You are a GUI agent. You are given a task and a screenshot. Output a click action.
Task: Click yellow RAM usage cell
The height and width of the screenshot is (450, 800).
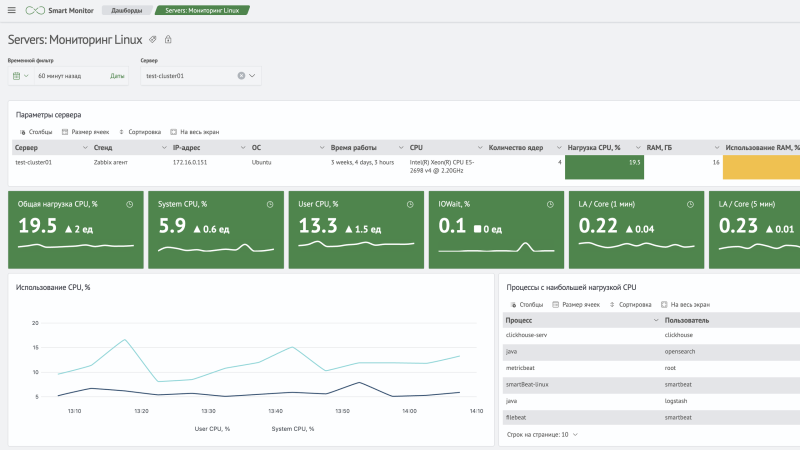pos(761,167)
